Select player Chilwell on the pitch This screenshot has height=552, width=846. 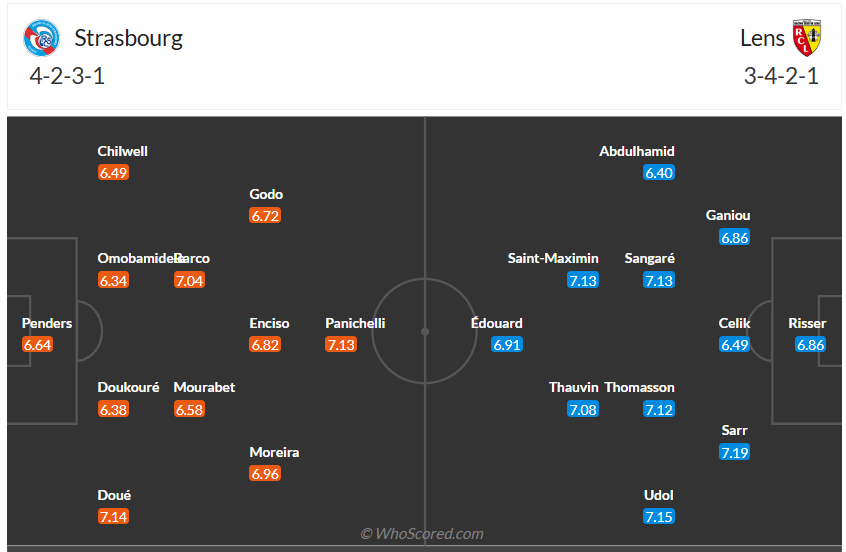point(123,151)
